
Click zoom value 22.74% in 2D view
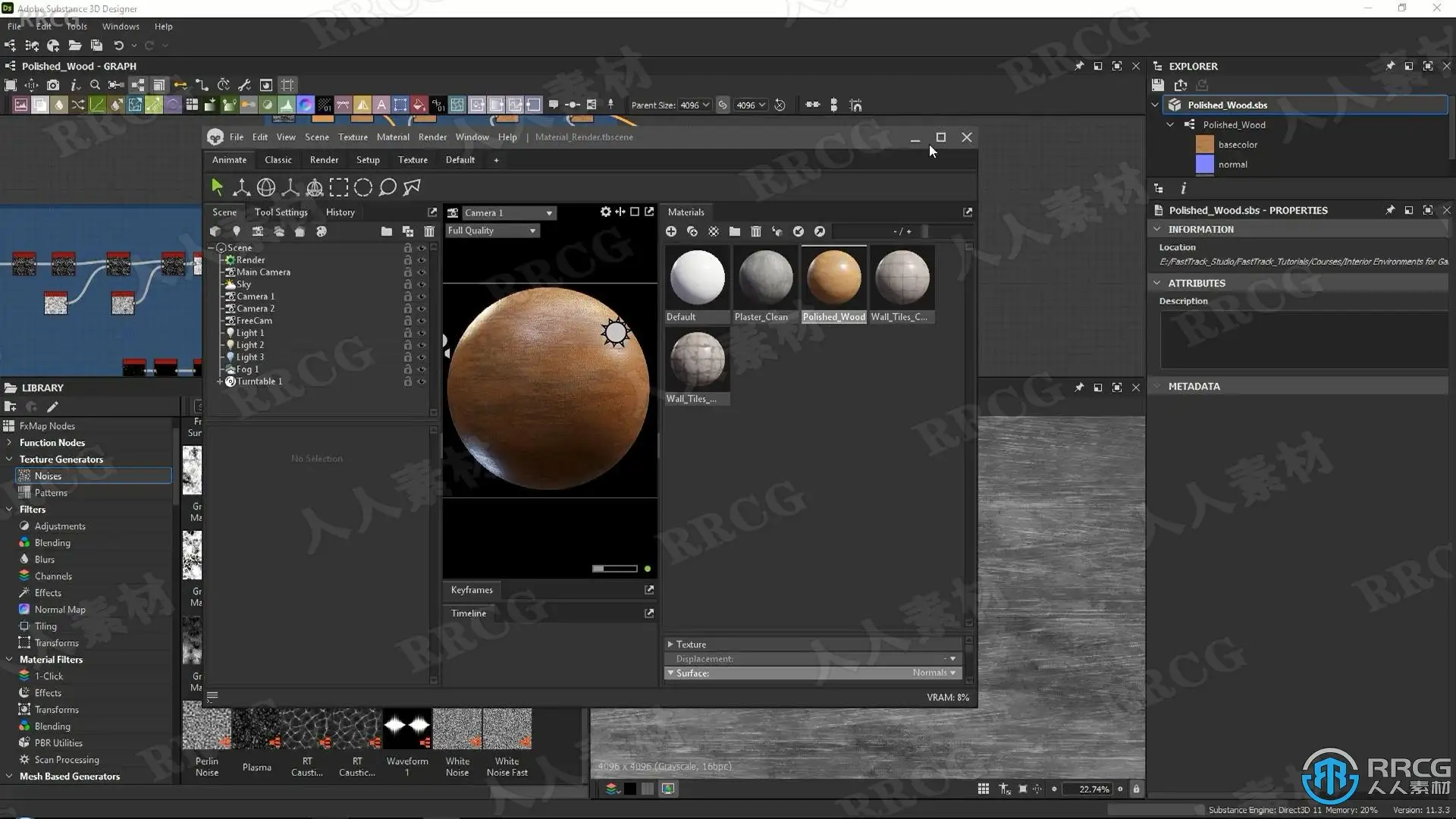click(x=1088, y=789)
